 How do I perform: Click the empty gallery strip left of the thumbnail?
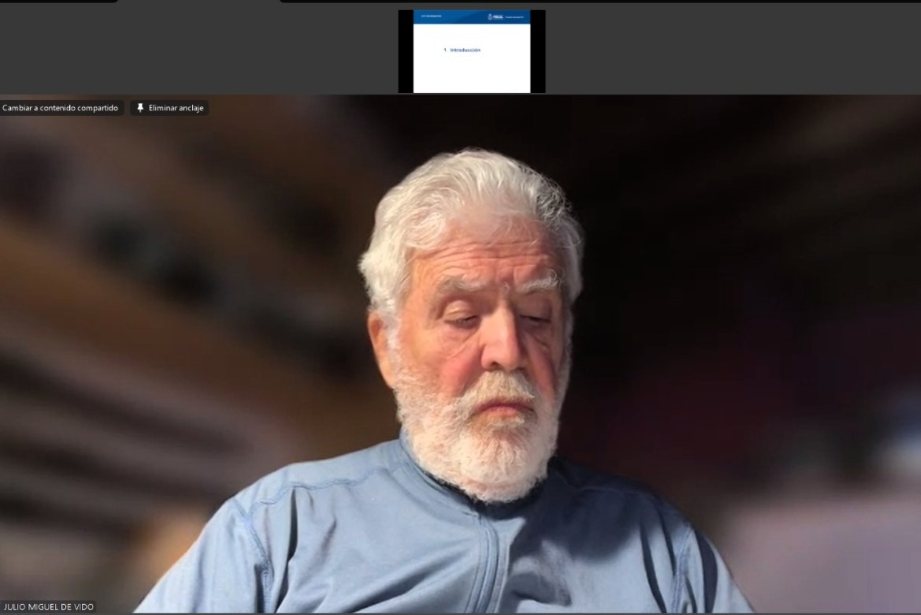(x=200, y=50)
